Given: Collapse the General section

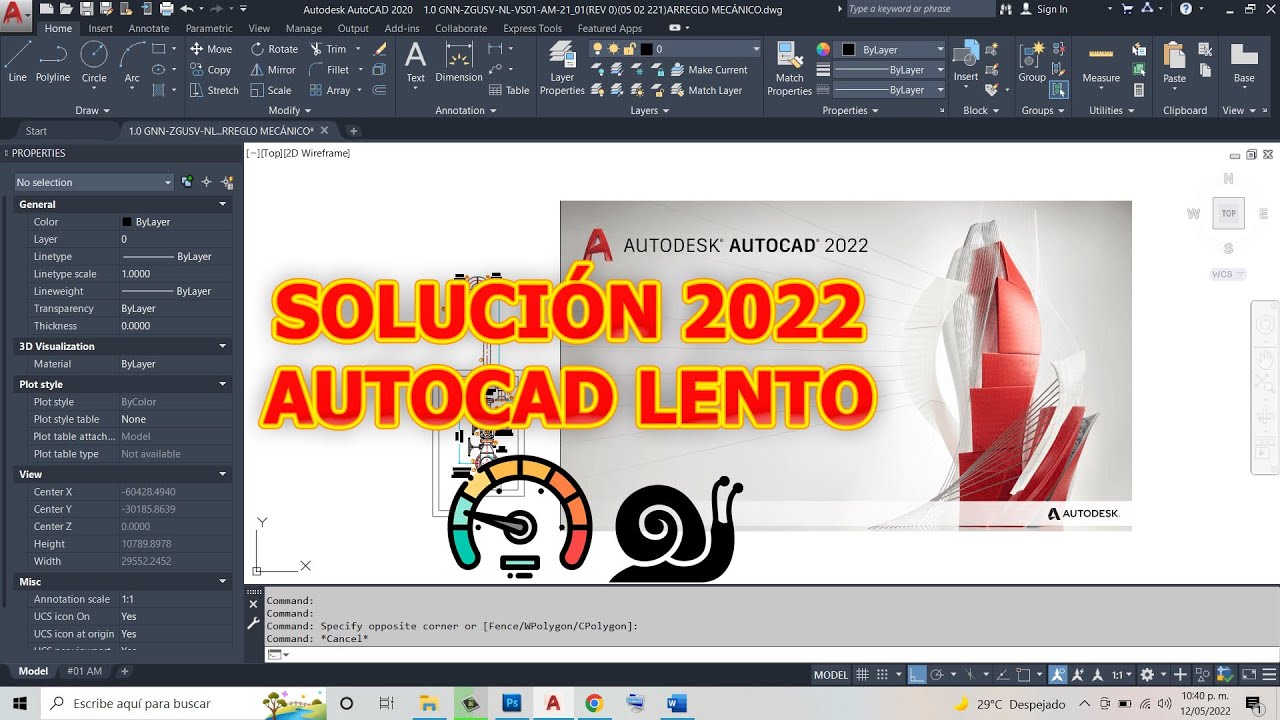Looking at the screenshot, I should coord(223,204).
